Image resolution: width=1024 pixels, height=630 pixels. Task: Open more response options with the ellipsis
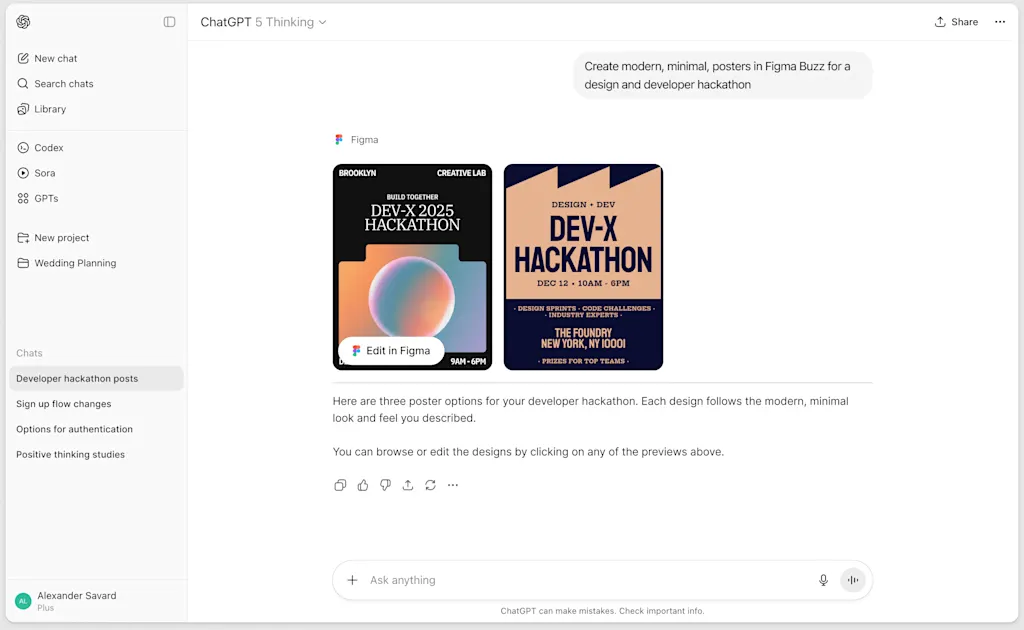[453, 485]
